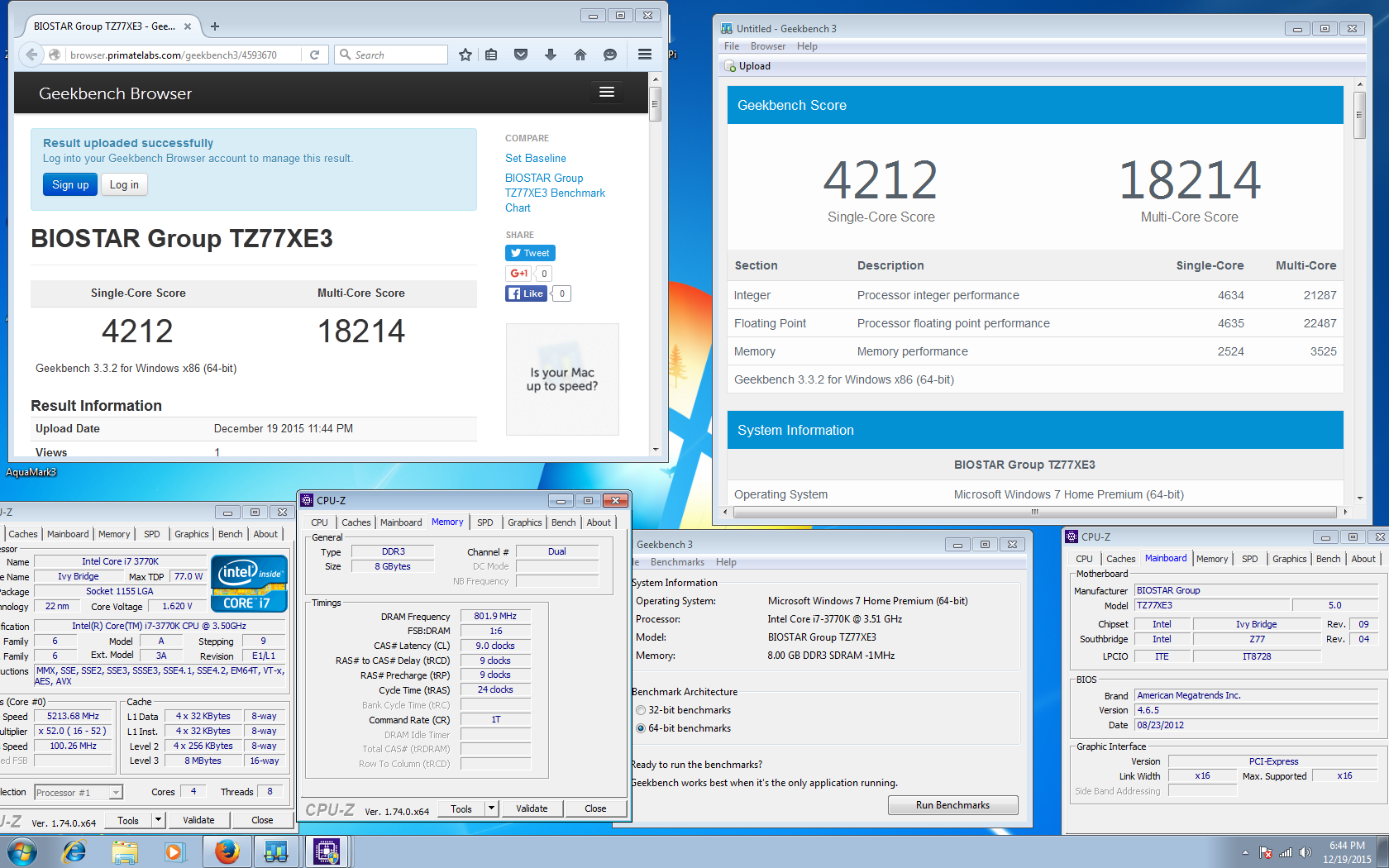The height and width of the screenshot is (868, 1389).
Task: Click Sign up button
Action: 70,184
